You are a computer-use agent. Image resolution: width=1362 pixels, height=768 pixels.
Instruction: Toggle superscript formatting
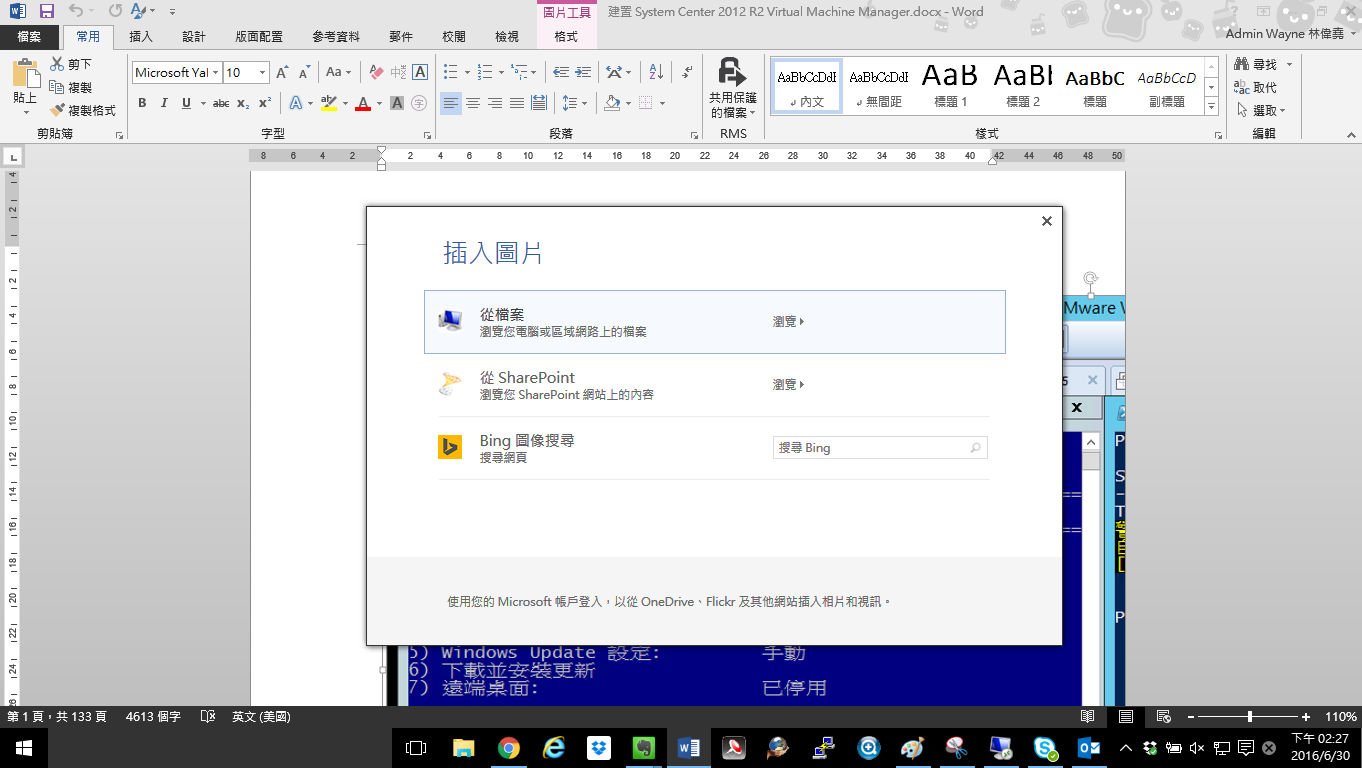tap(265, 103)
